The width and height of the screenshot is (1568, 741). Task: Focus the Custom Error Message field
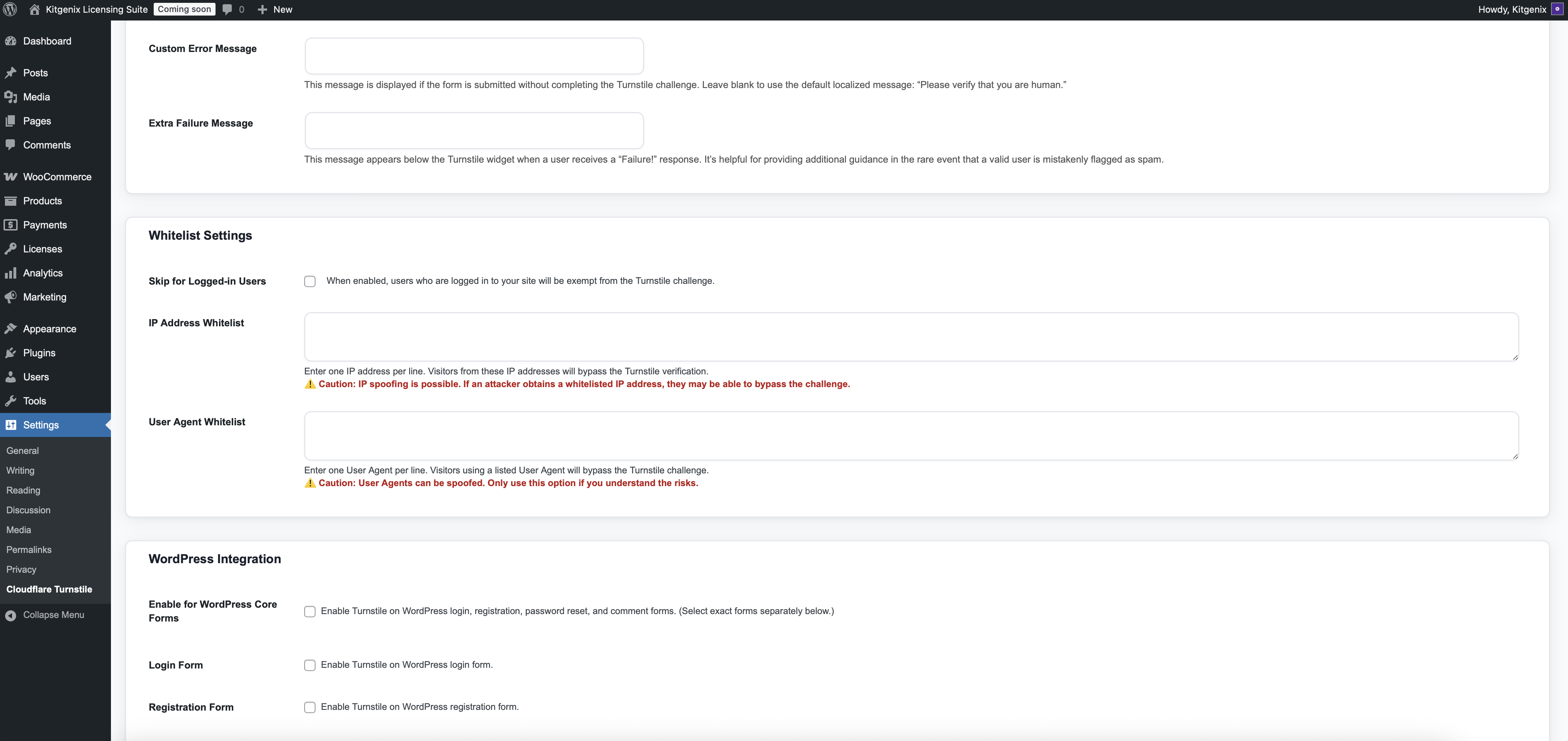pyautogui.click(x=474, y=56)
